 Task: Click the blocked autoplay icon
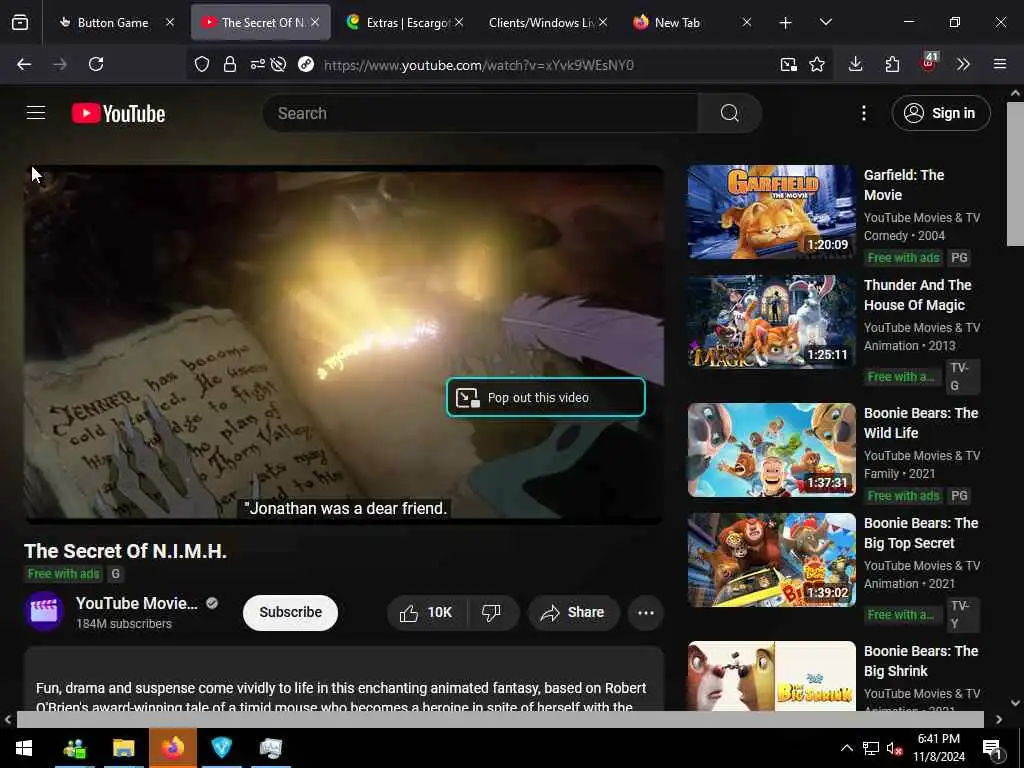click(278, 64)
